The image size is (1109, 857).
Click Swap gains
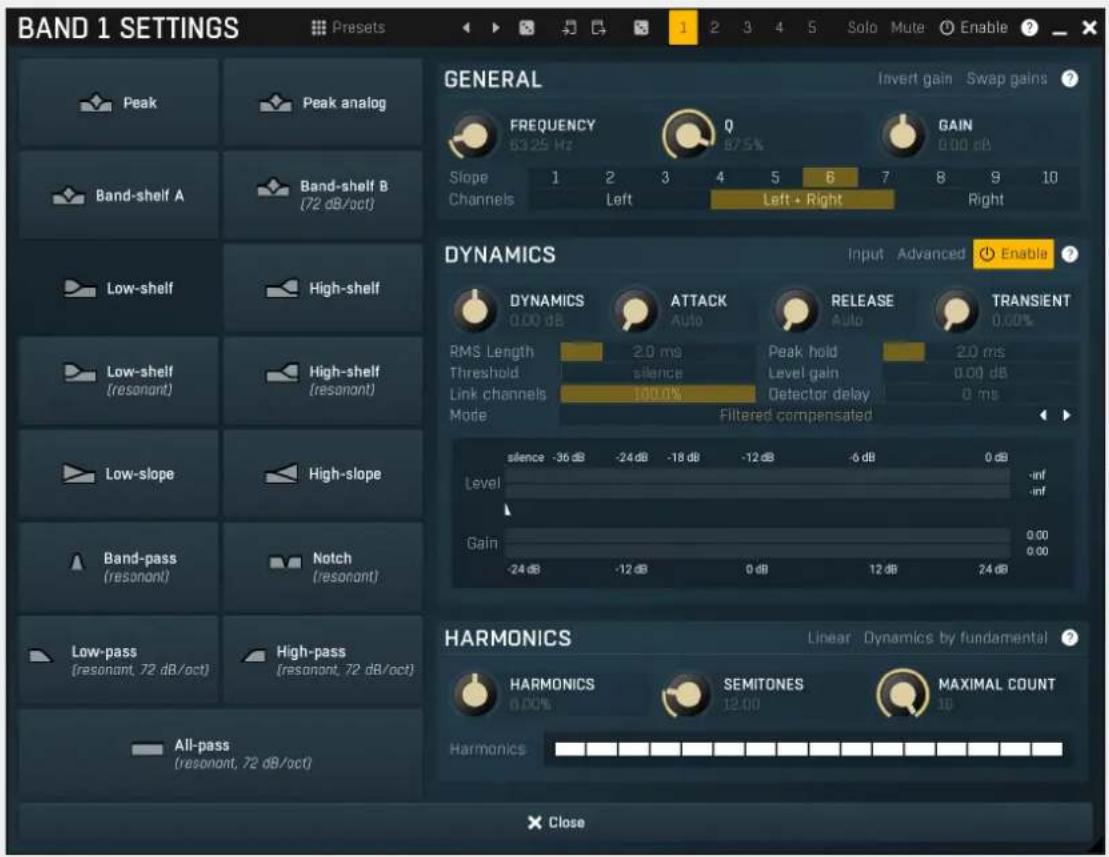click(1006, 78)
